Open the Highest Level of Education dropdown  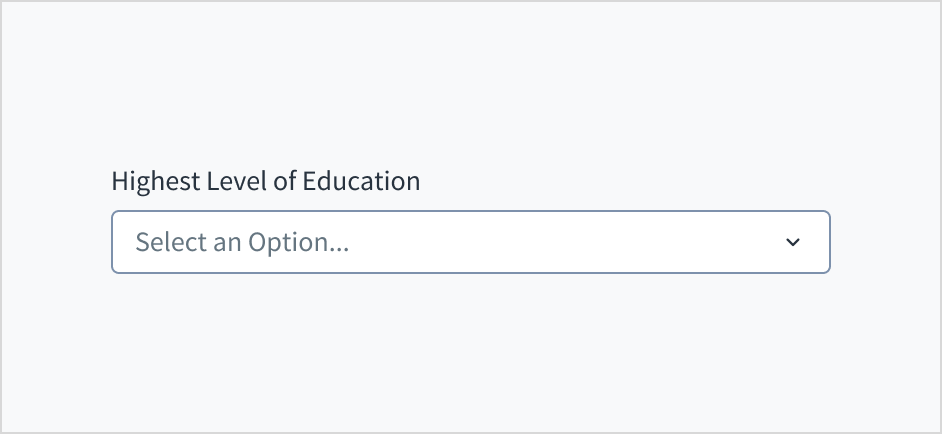click(470, 242)
